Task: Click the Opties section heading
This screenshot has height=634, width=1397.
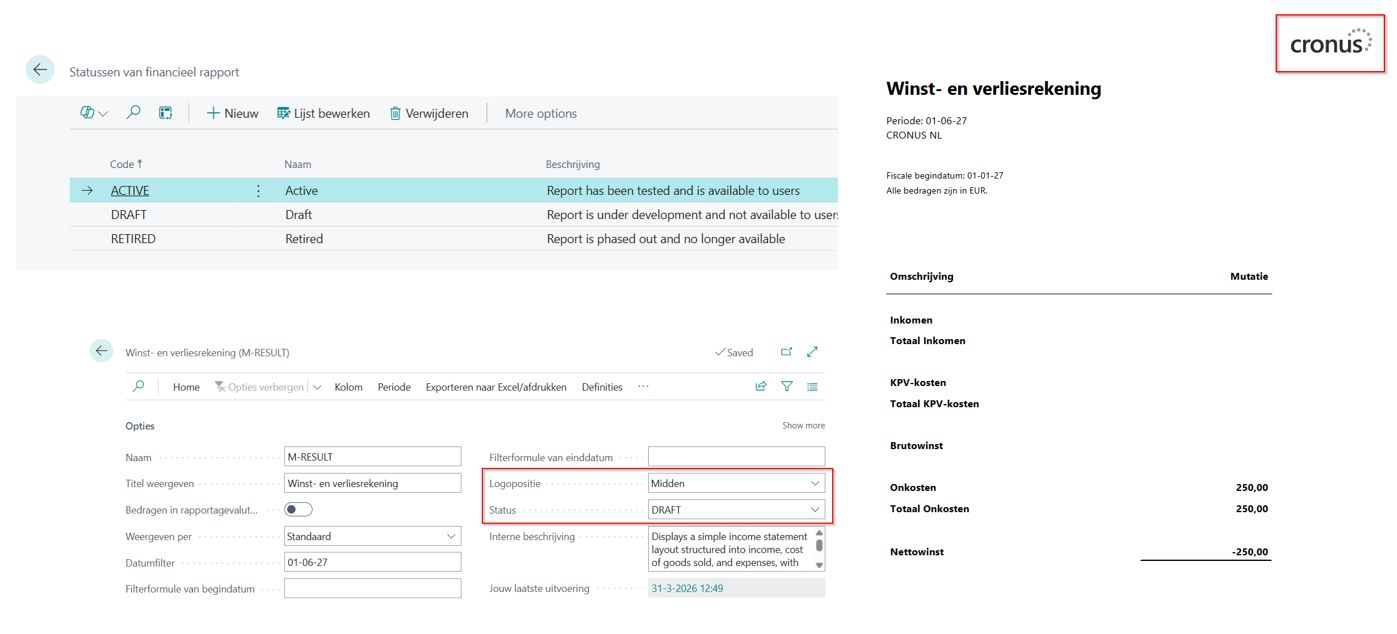Action: [140, 425]
